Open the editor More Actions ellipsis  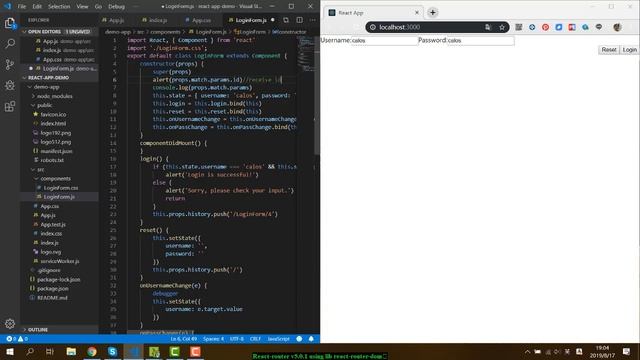[x=313, y=20]
